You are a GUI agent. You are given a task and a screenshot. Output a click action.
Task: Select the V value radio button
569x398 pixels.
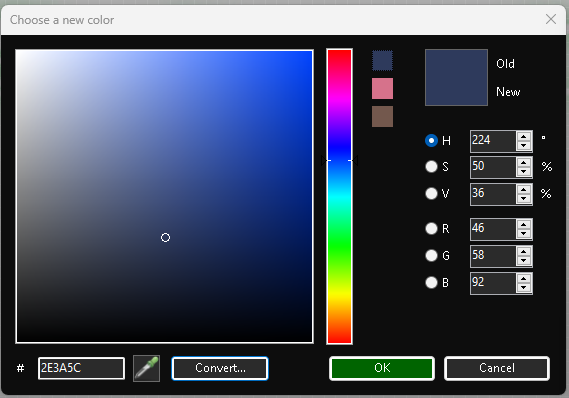(431, 193)
